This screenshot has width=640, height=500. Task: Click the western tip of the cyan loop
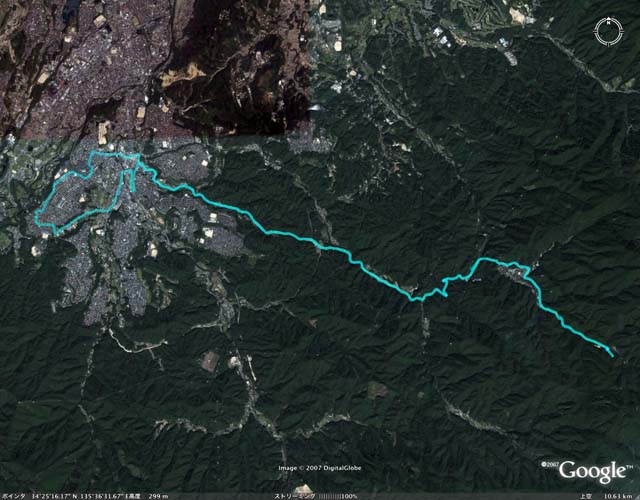[36, 215]
